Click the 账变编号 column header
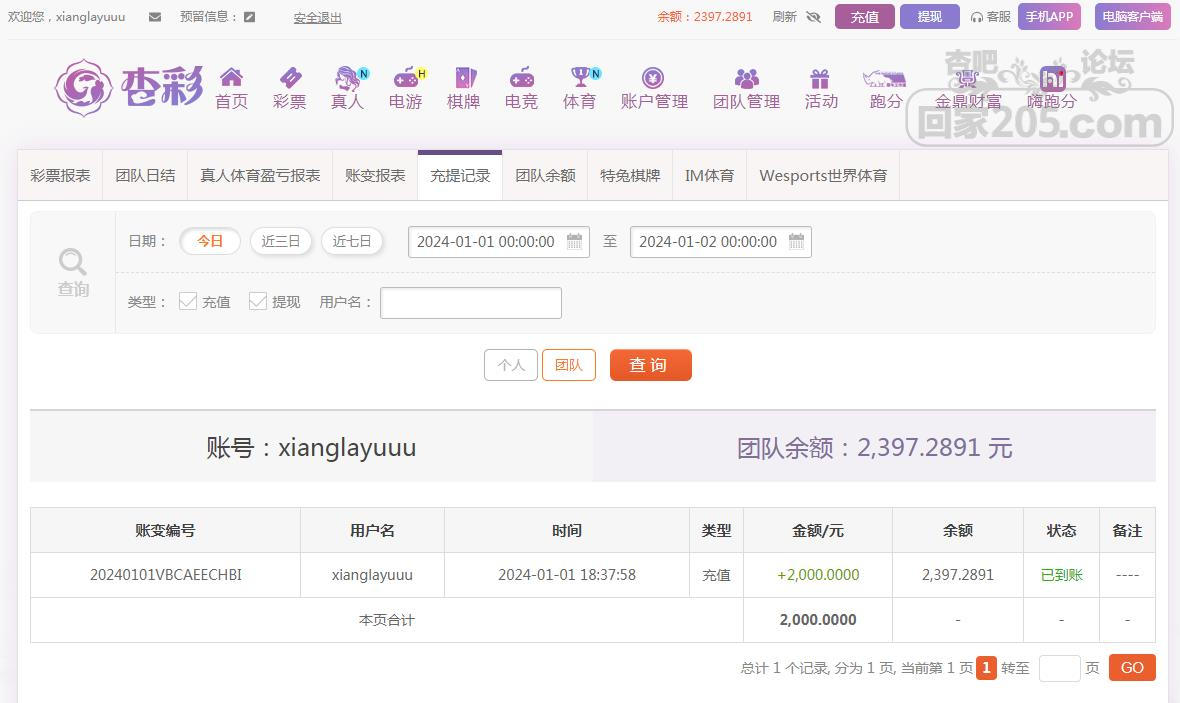The image size is (1180, 703). (x=166, y=531)
